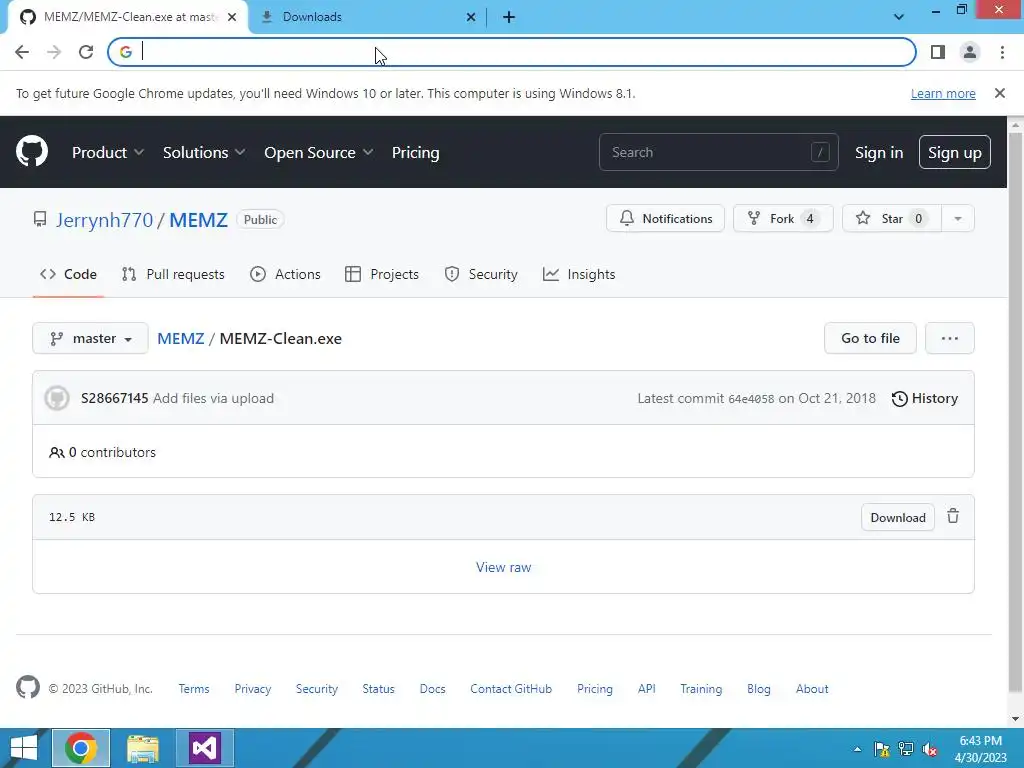Expand the Solutions menu
Screen dimensions: 1024x768
[204, 152]
